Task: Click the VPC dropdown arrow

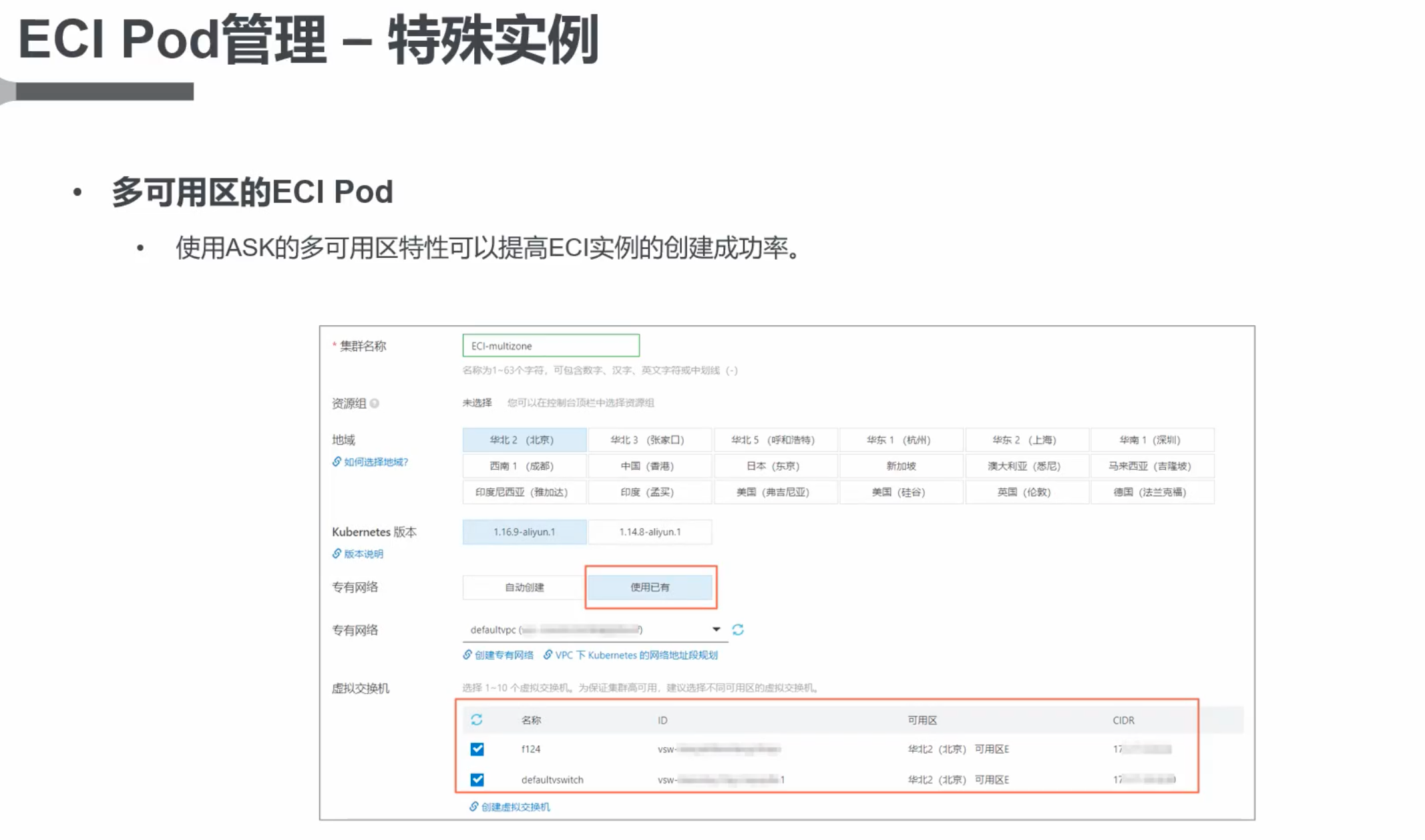Action: tap(716, 630)
